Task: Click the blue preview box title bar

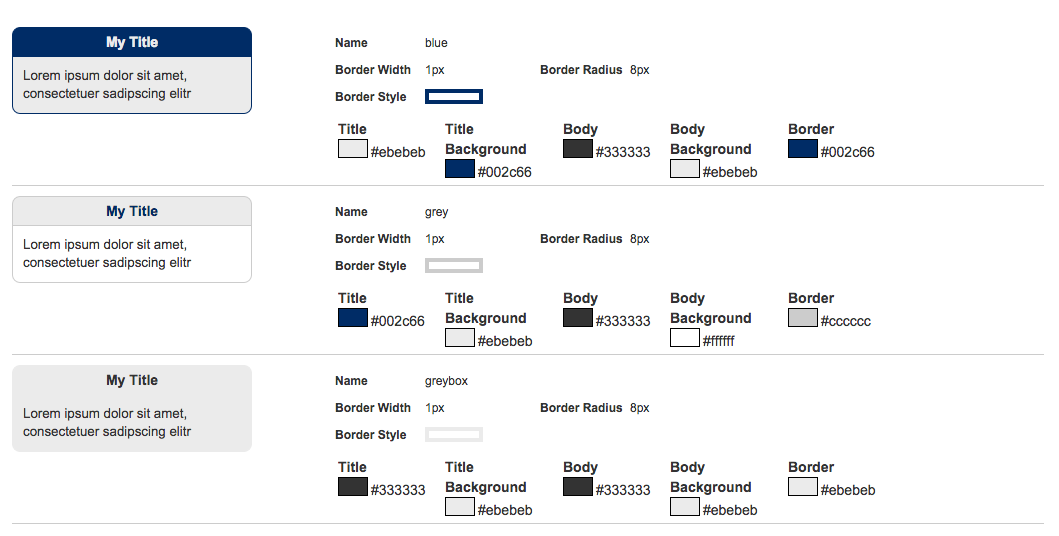Action: (132, 42)
